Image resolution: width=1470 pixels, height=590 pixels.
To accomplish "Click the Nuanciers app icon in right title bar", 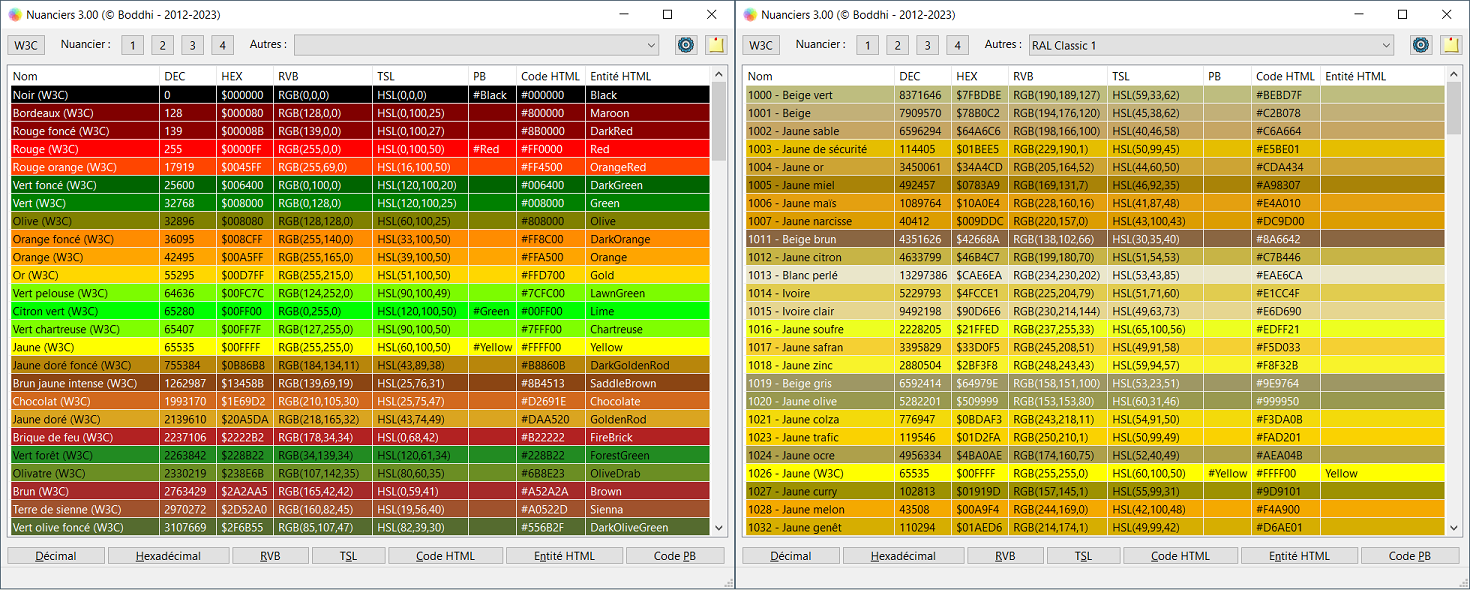I will pyautogui.click(x=749, y=15).
